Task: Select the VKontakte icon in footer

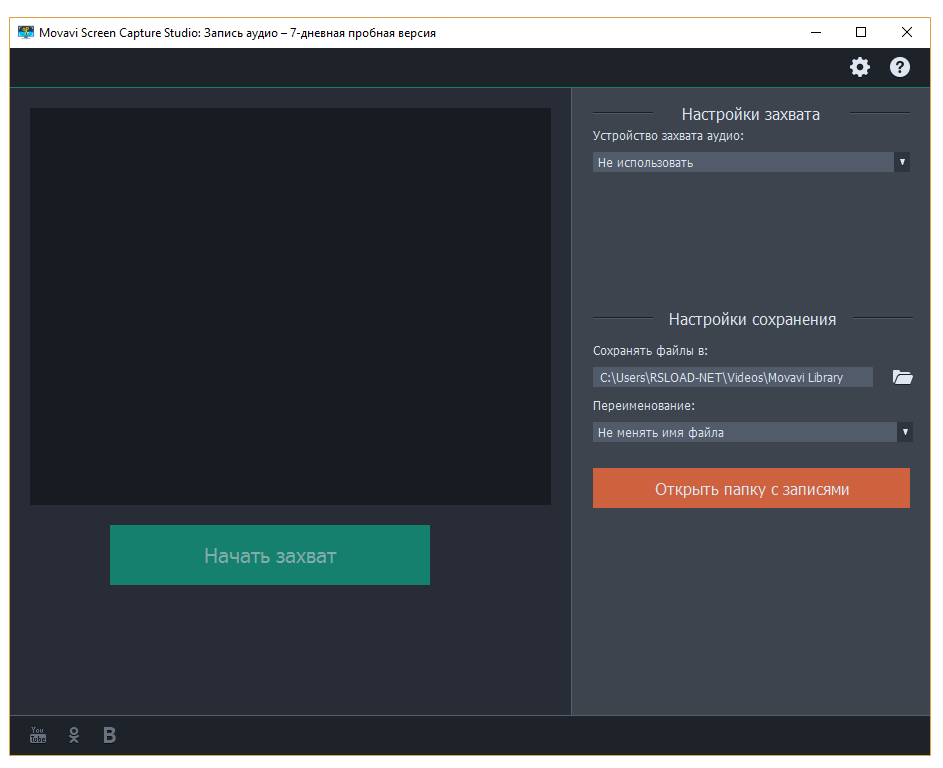Action: pyautogui.click(x=108, y=734)
